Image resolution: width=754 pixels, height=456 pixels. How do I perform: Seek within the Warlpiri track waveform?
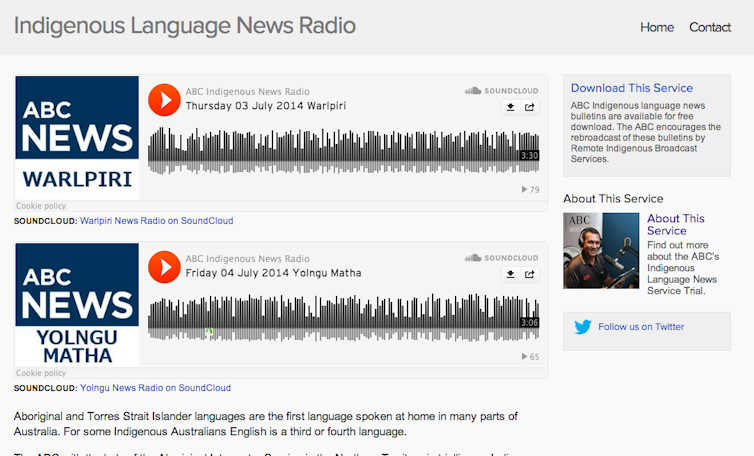pos(343,151)
